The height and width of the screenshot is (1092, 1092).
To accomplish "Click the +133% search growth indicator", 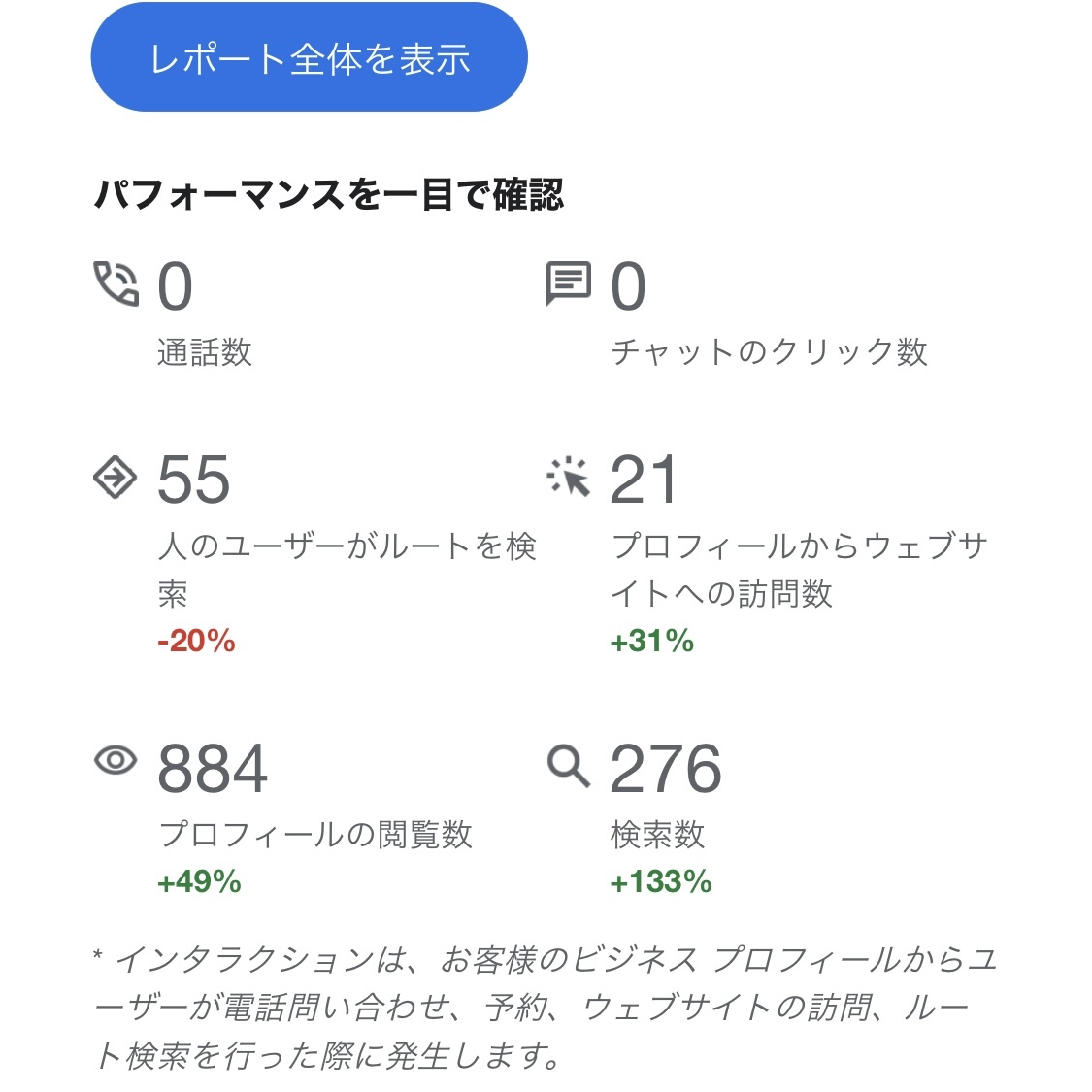I will pos(661,882).
